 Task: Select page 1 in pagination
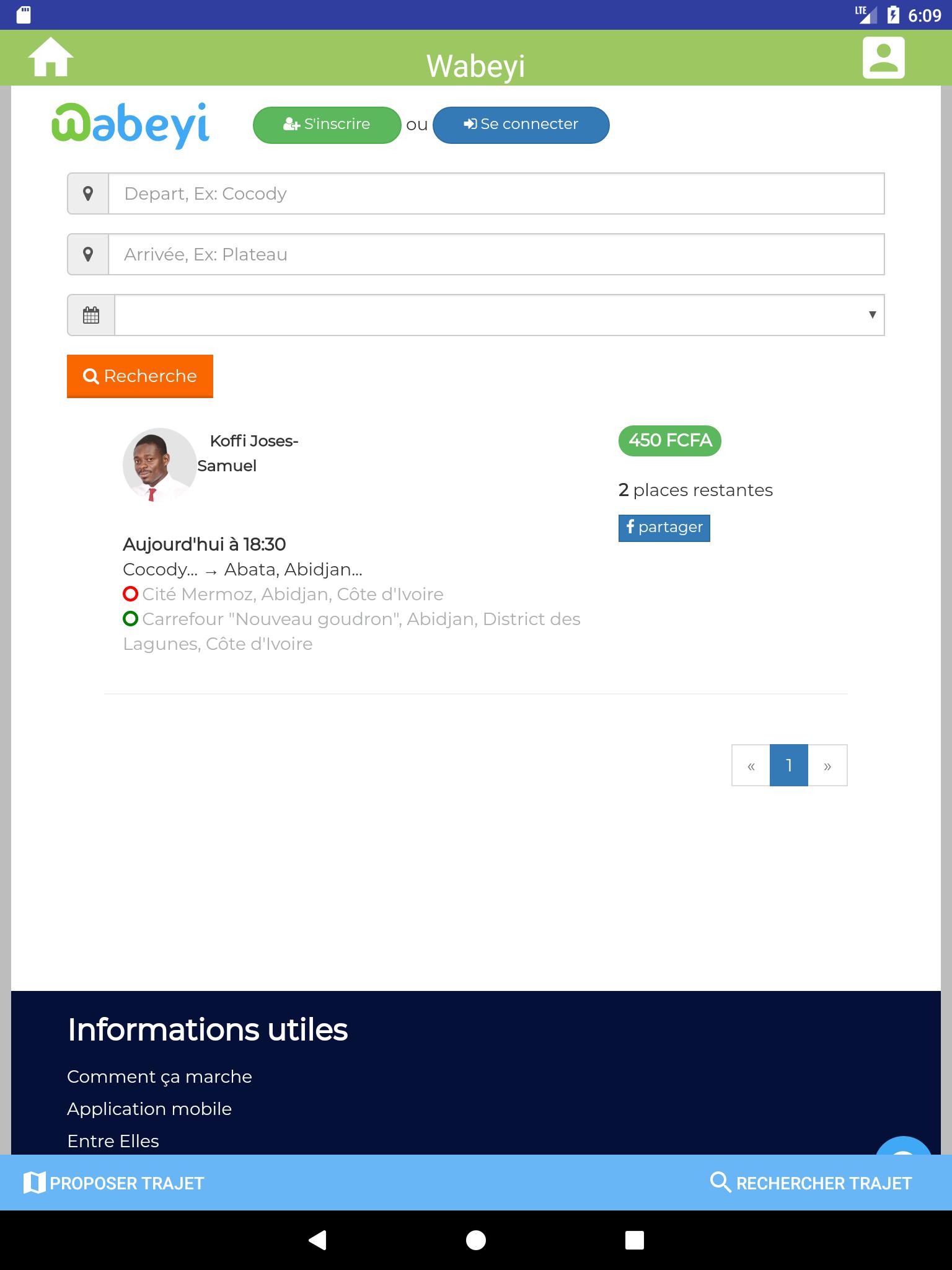789,765
